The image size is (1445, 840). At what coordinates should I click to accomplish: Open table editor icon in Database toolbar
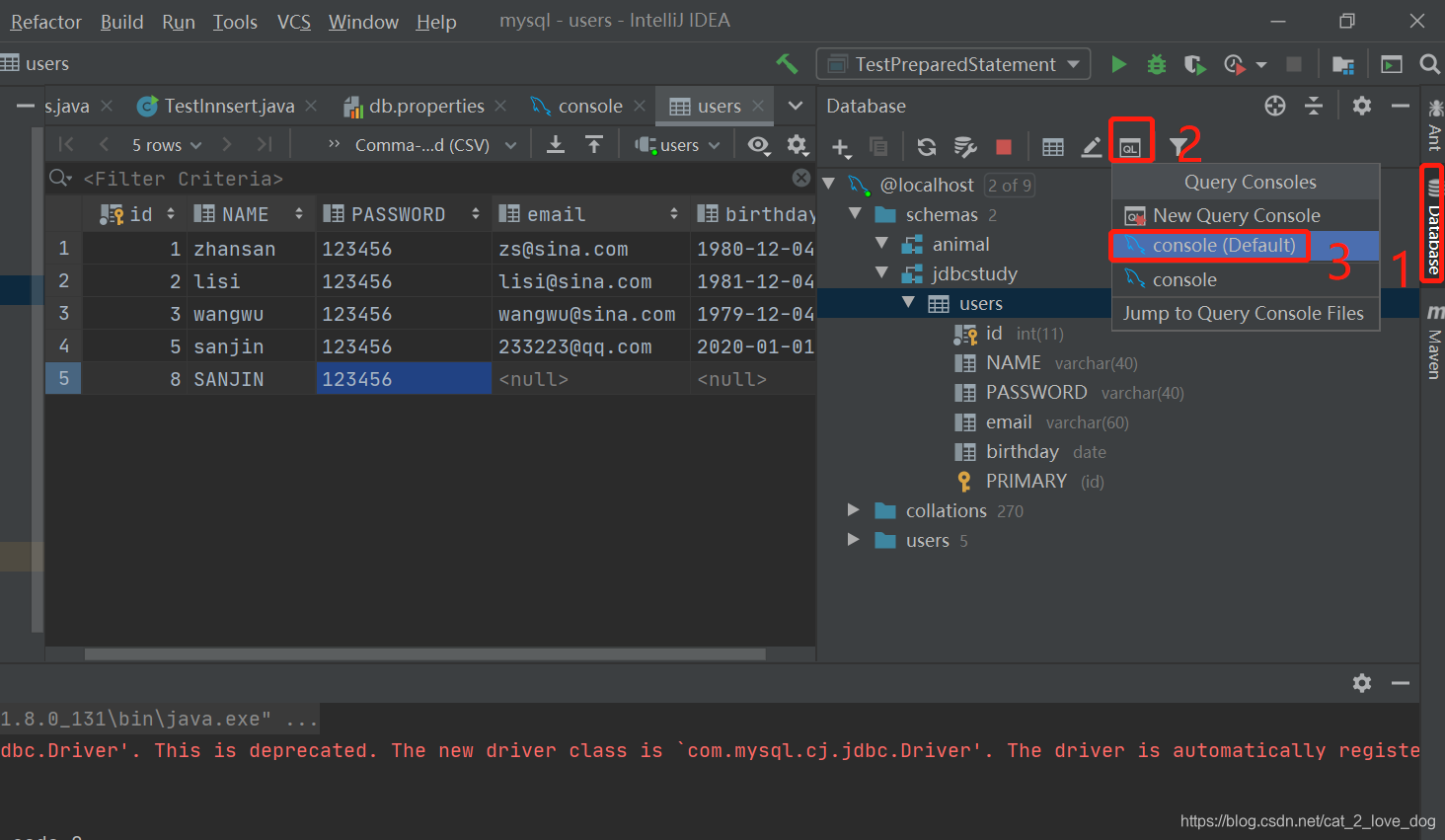point(1053,147)
